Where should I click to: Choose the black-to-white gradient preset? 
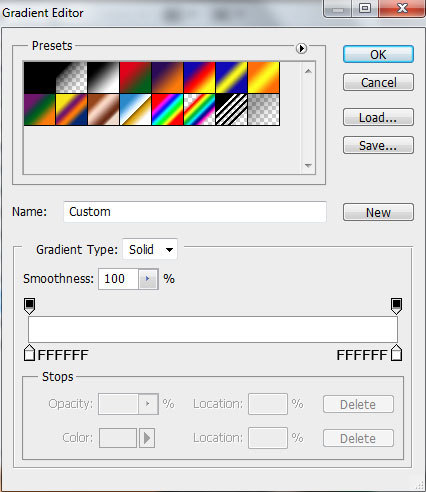[103, 77]
